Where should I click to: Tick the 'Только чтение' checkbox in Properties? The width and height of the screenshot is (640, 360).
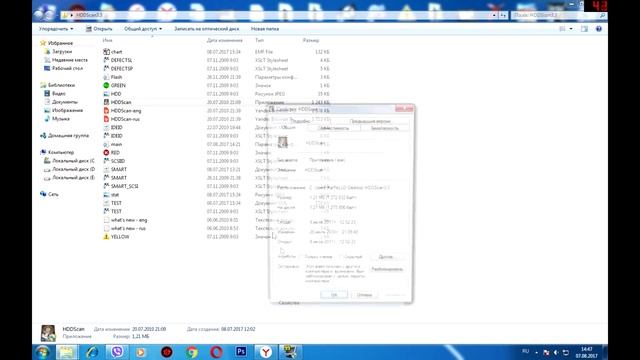302,257
